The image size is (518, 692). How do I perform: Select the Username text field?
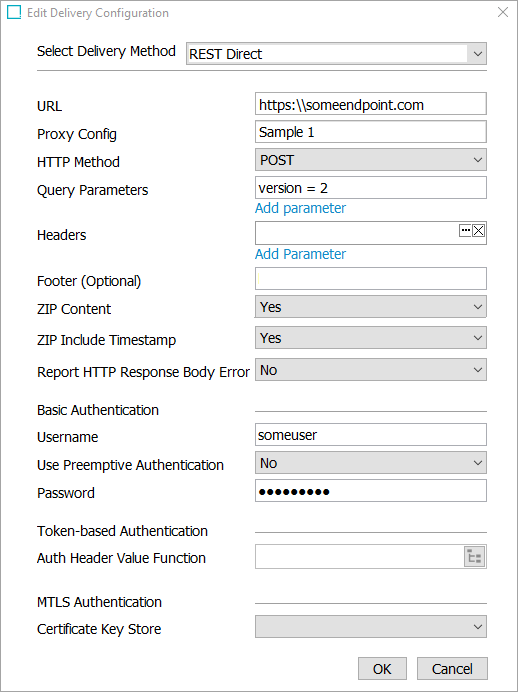(371, 435)
